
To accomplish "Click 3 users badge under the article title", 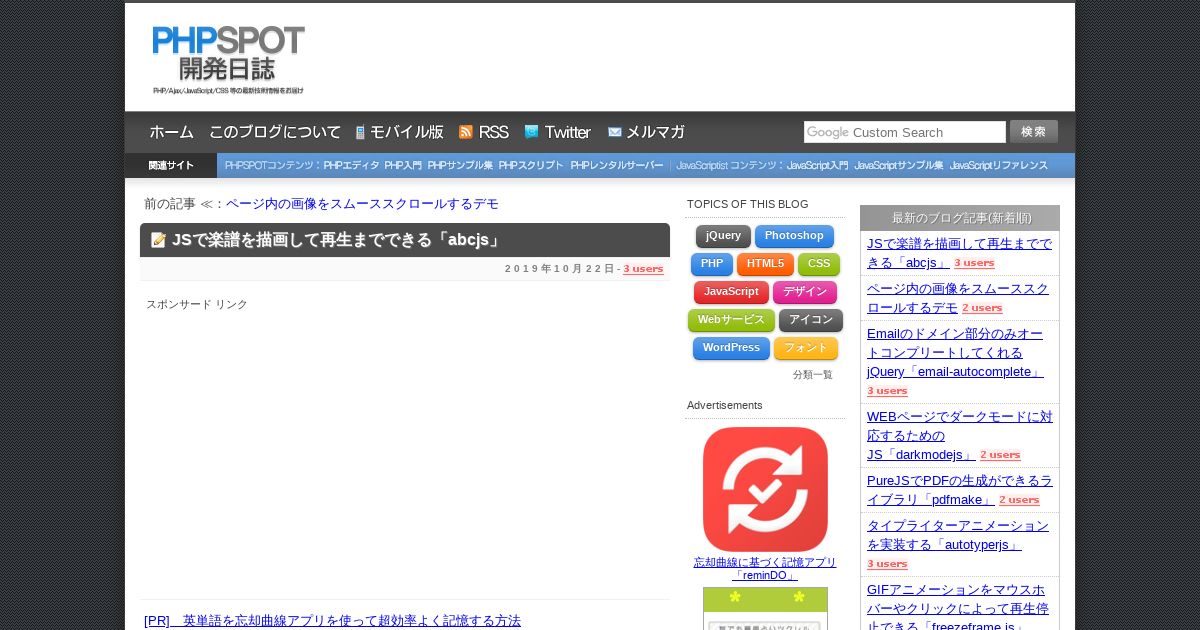I will point(643,269).
